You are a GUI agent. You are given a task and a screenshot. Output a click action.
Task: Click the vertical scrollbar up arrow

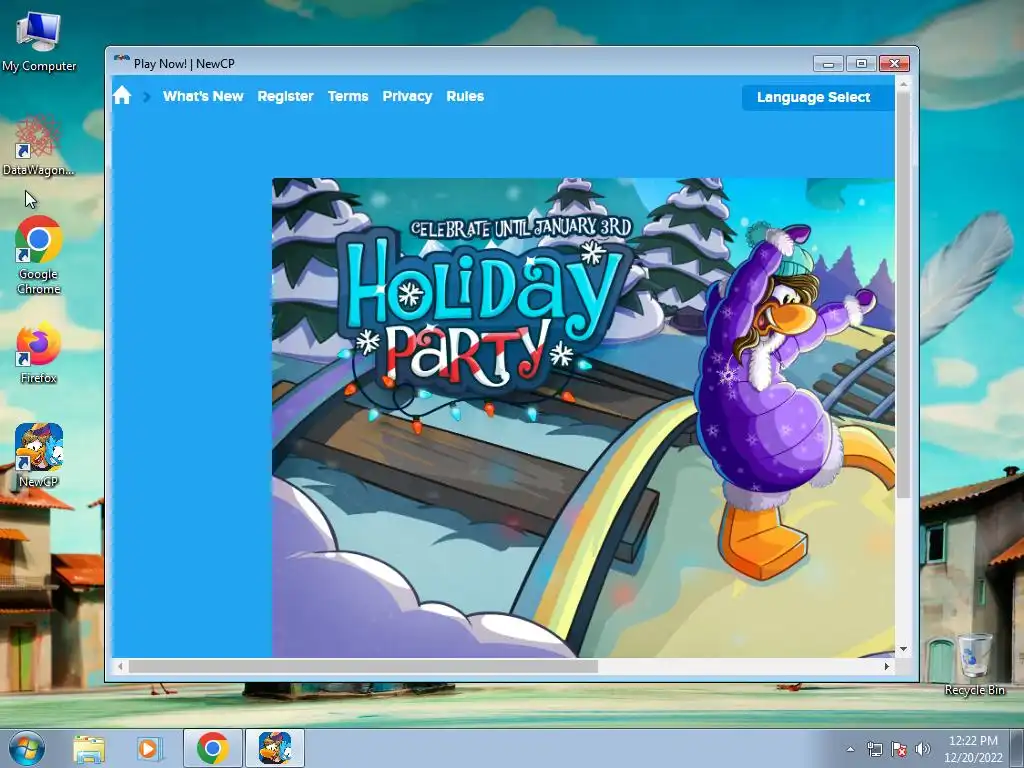coord(903,84)
